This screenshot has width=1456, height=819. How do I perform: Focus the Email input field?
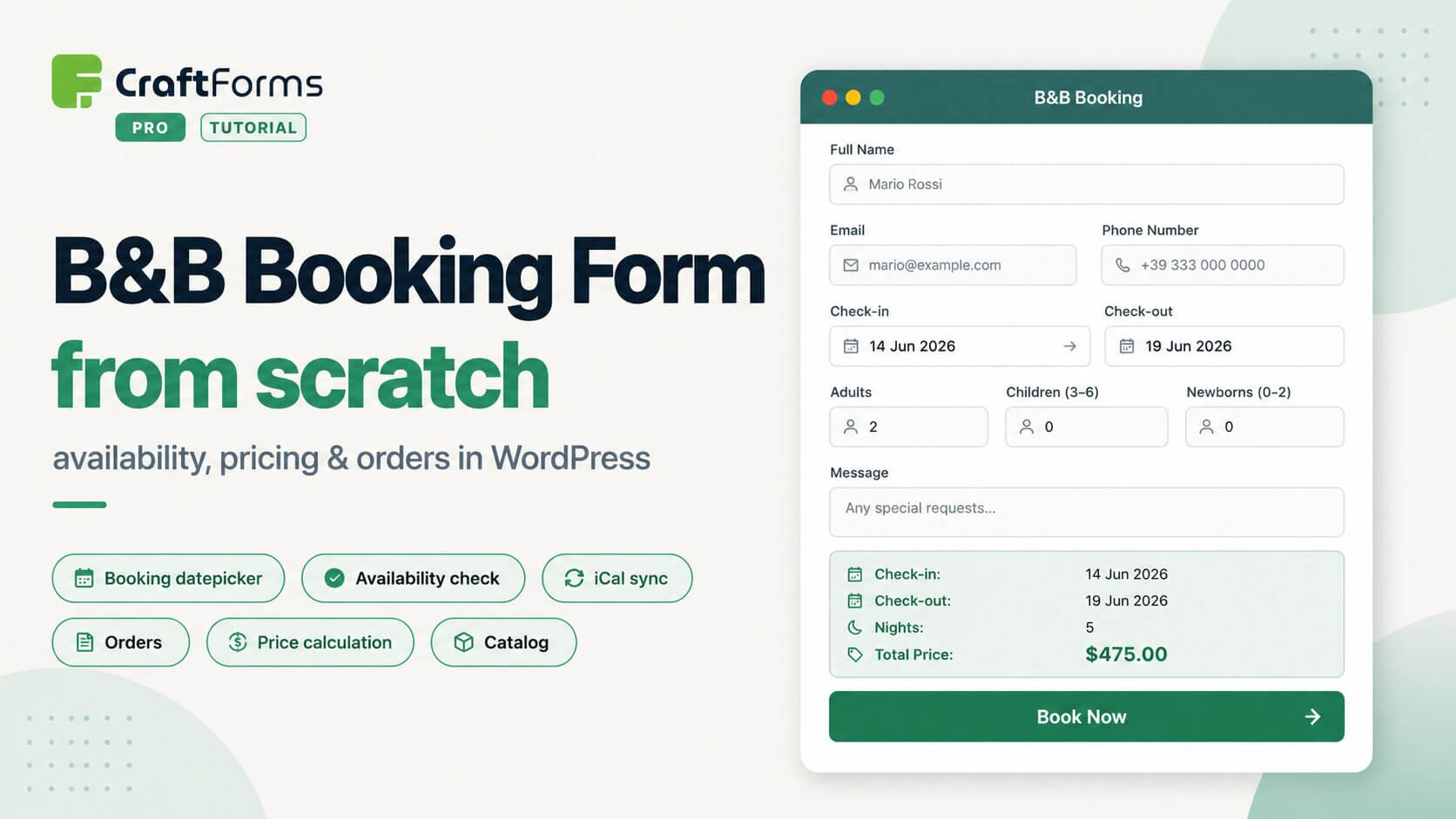tap(953, 265)
